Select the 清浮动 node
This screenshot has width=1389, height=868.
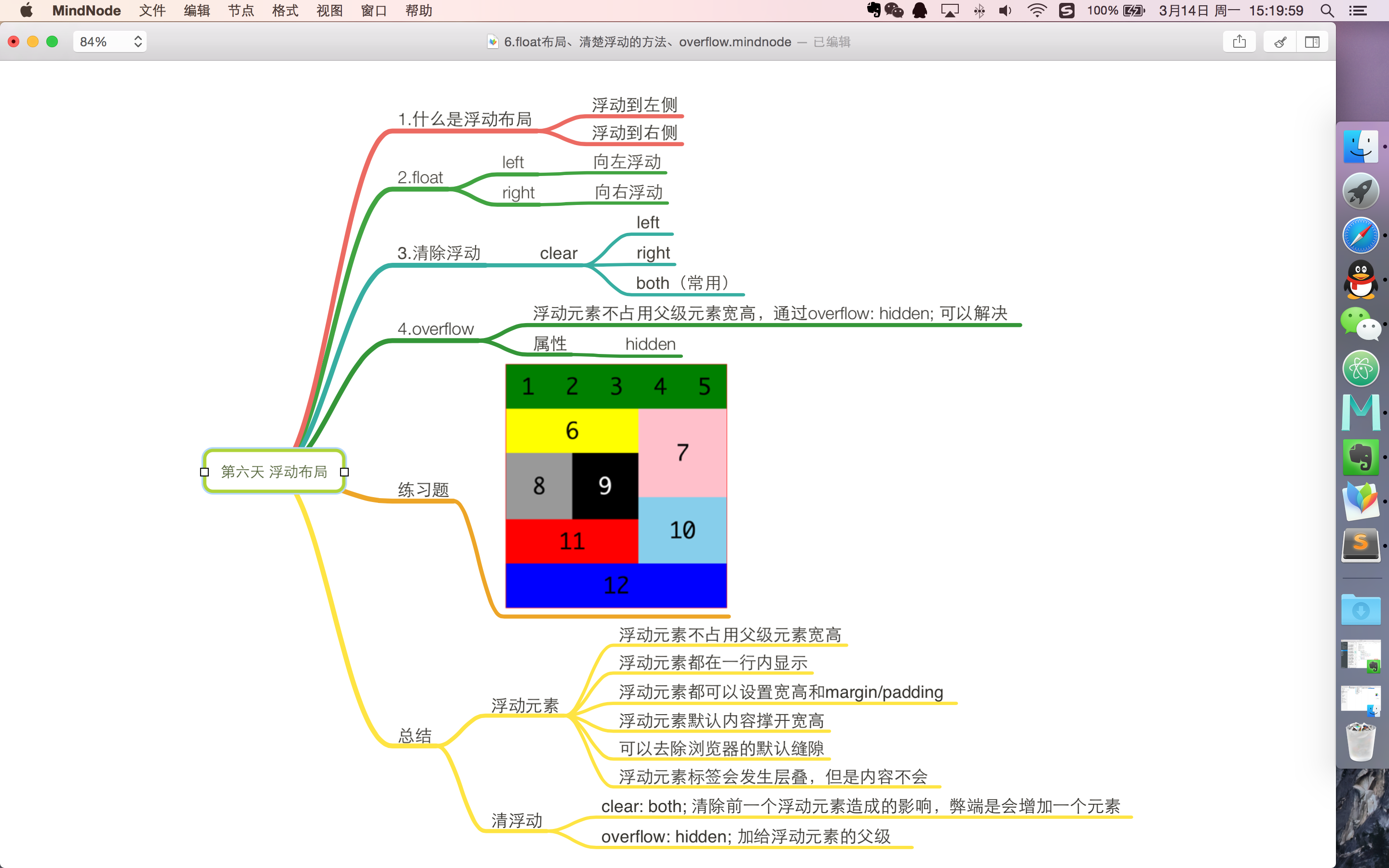[x=517, y=820]
